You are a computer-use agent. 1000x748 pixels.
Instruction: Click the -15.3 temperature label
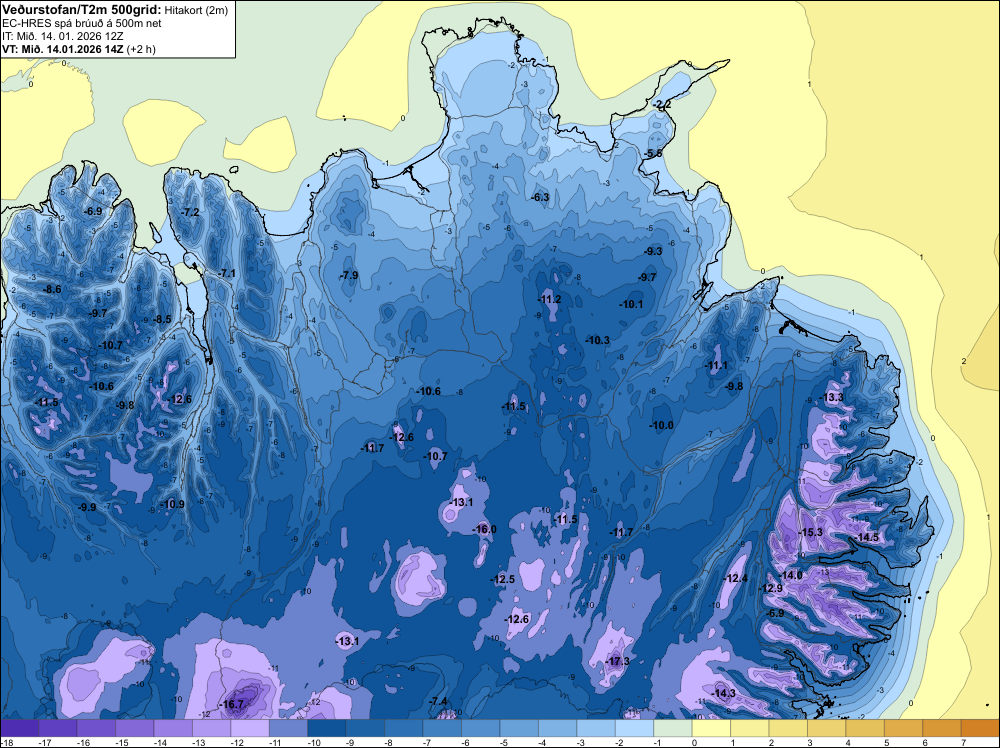click(811, 533)
